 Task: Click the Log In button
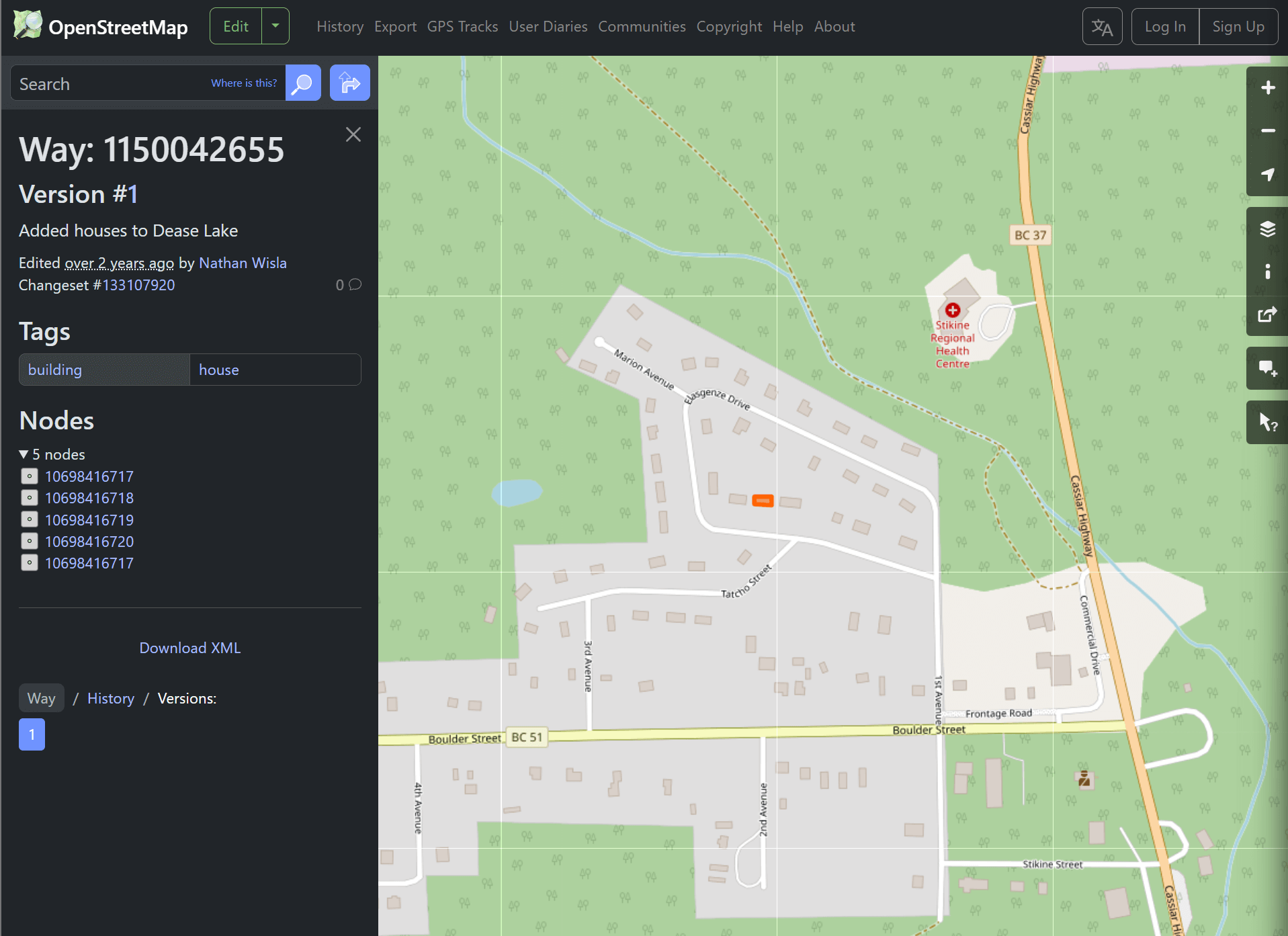click(x=1165, y=27)
